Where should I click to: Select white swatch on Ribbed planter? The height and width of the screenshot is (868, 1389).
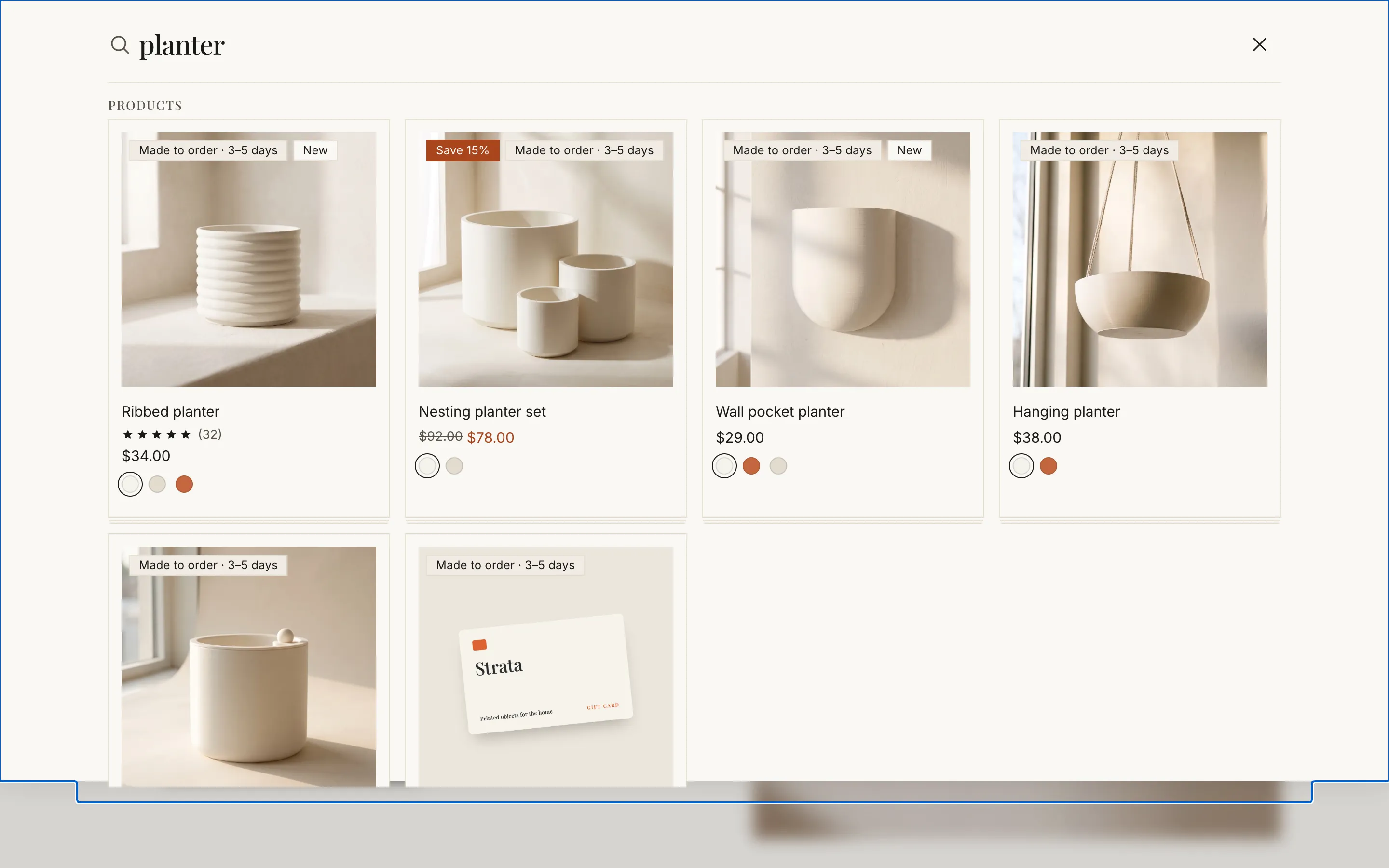point(130,484)
